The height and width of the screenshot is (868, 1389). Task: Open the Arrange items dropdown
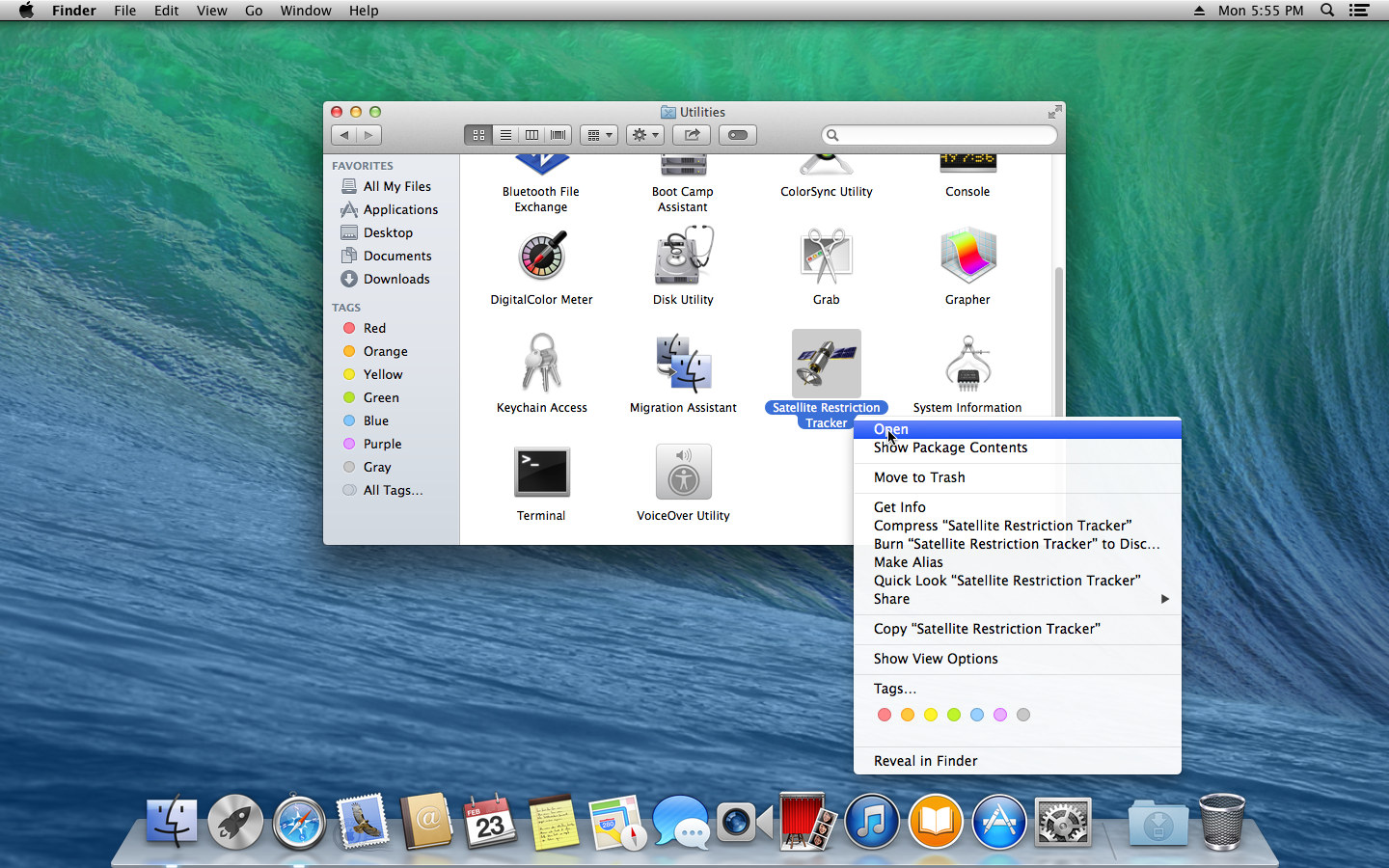point(598,135)
